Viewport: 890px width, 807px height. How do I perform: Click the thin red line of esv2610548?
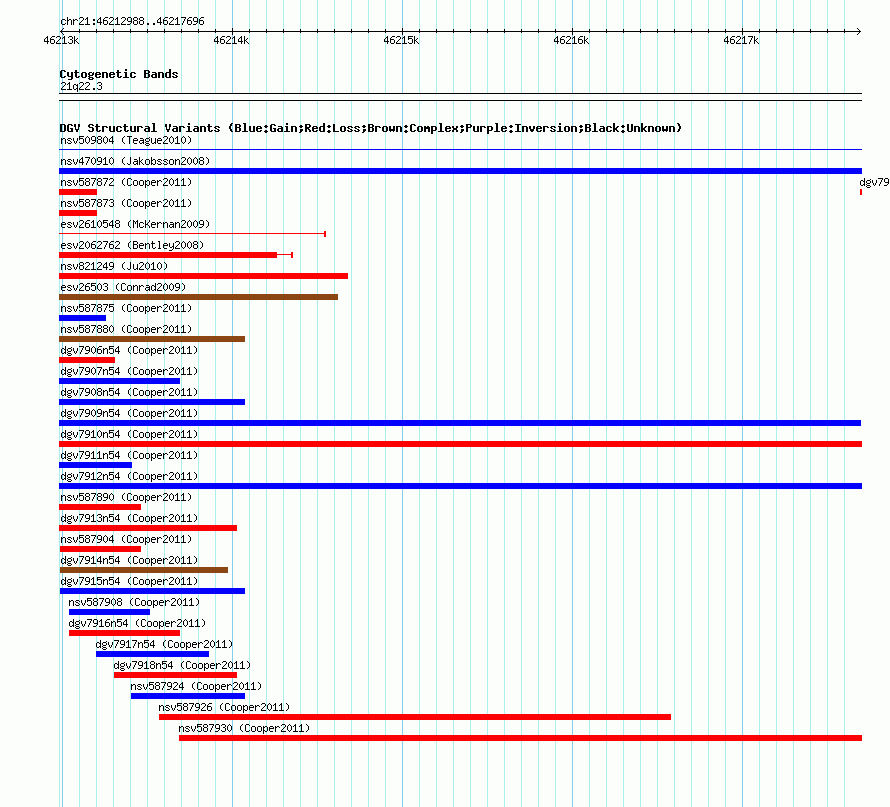(192, 234)
